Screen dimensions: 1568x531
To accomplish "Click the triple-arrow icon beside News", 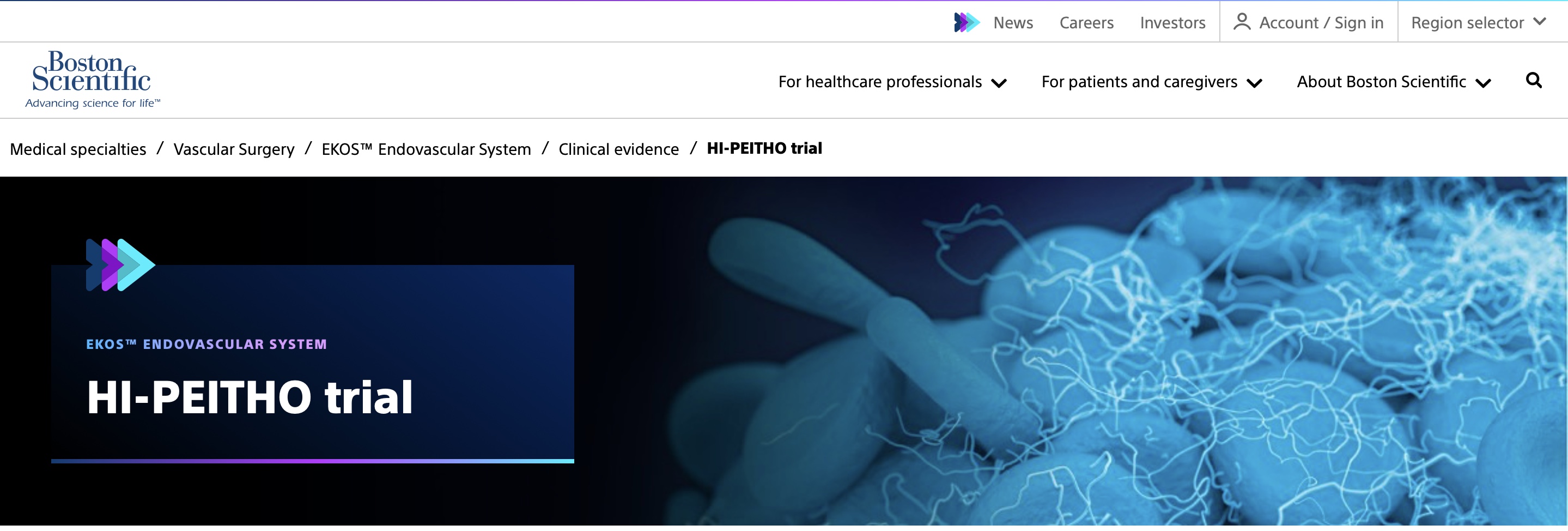I will coord(967,22).
